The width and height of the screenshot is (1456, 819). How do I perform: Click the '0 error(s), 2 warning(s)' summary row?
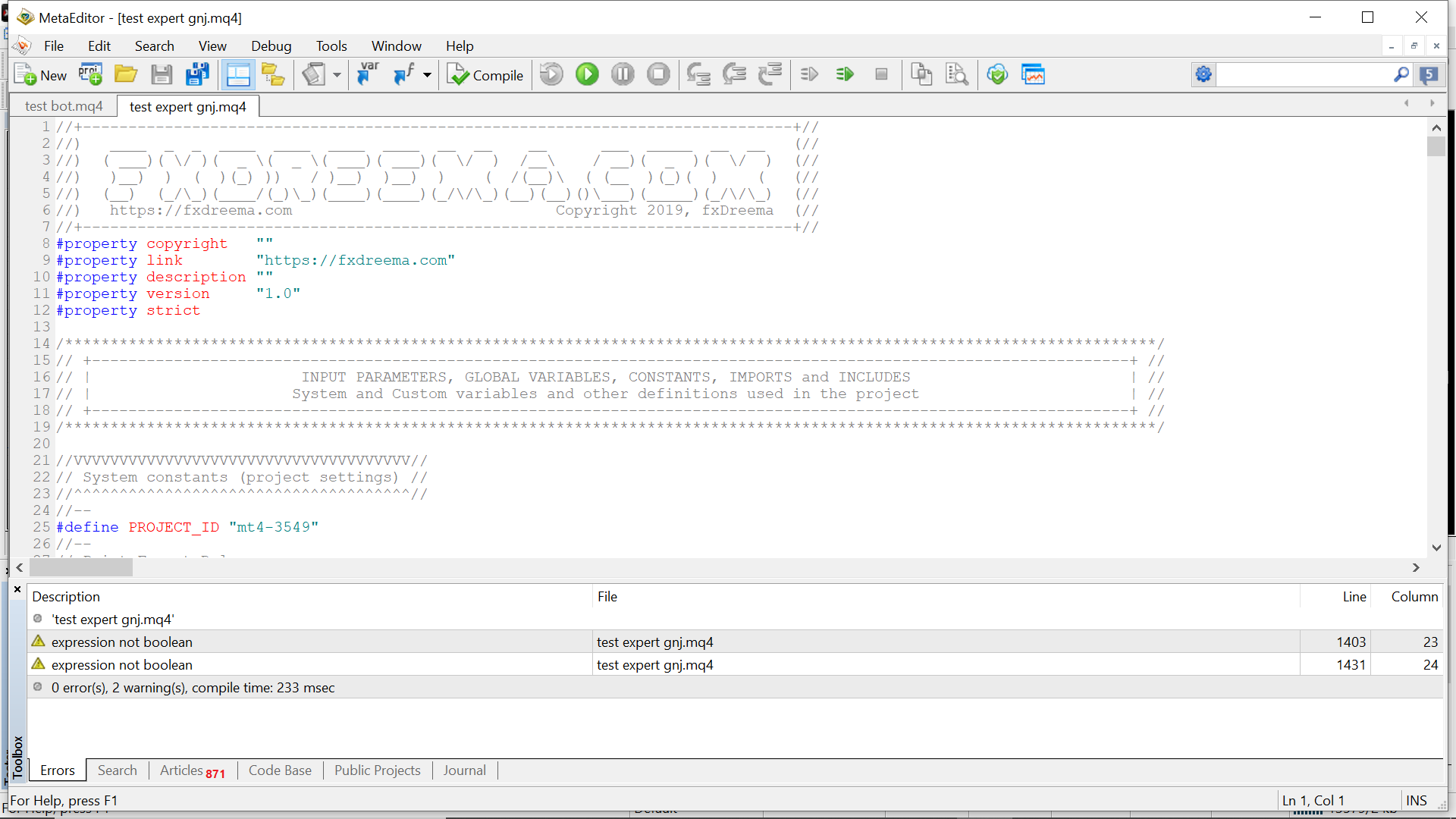[735, 688]
